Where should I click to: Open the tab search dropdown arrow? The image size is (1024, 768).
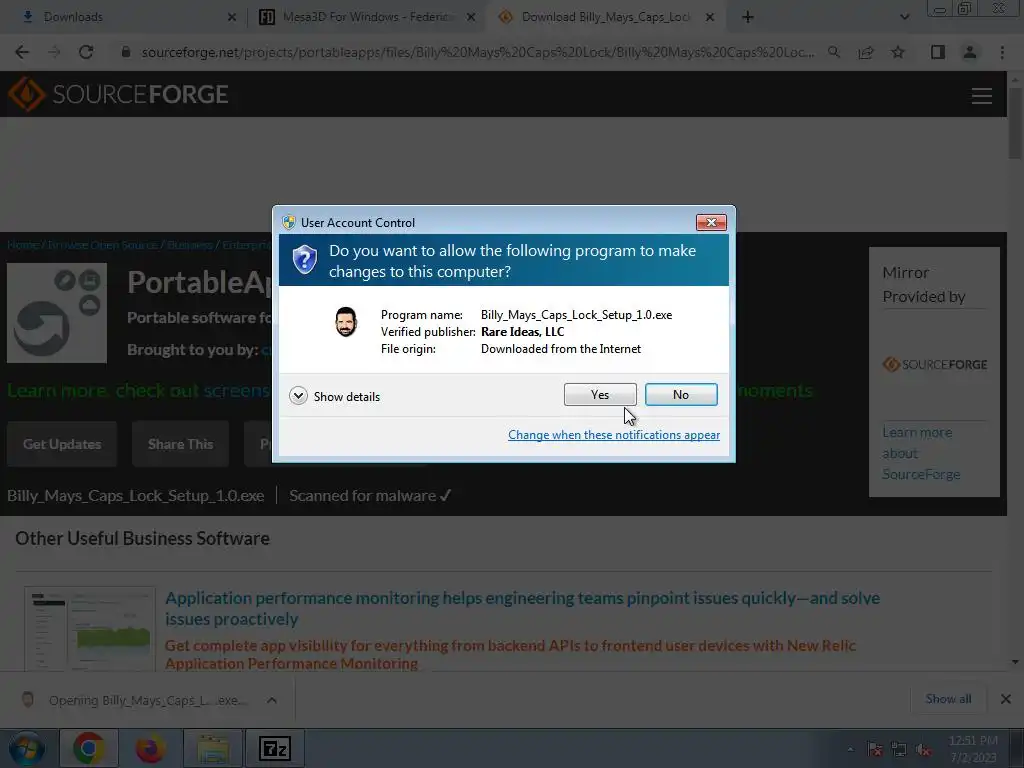click(x=904, y=17)
